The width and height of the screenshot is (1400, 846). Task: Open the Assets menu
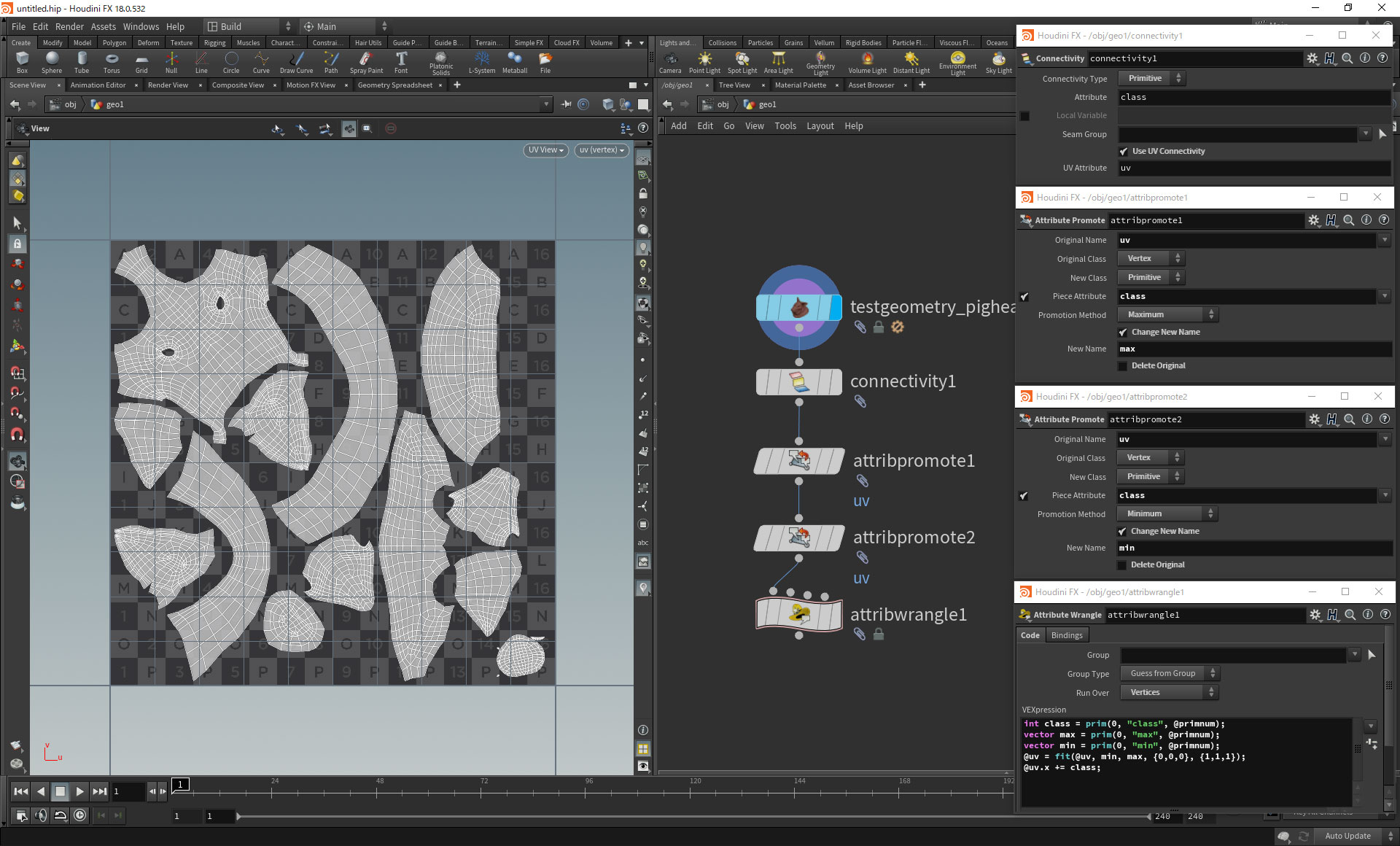(x=103, y=26)
